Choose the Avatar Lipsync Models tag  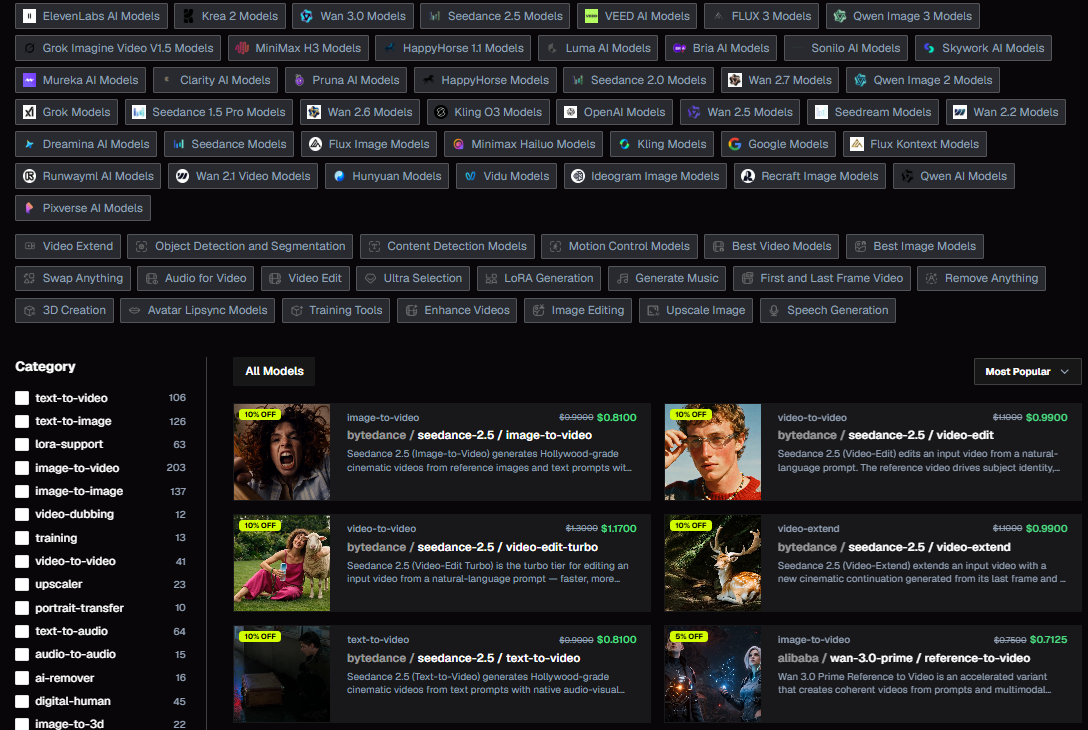[x=198, y=310]
